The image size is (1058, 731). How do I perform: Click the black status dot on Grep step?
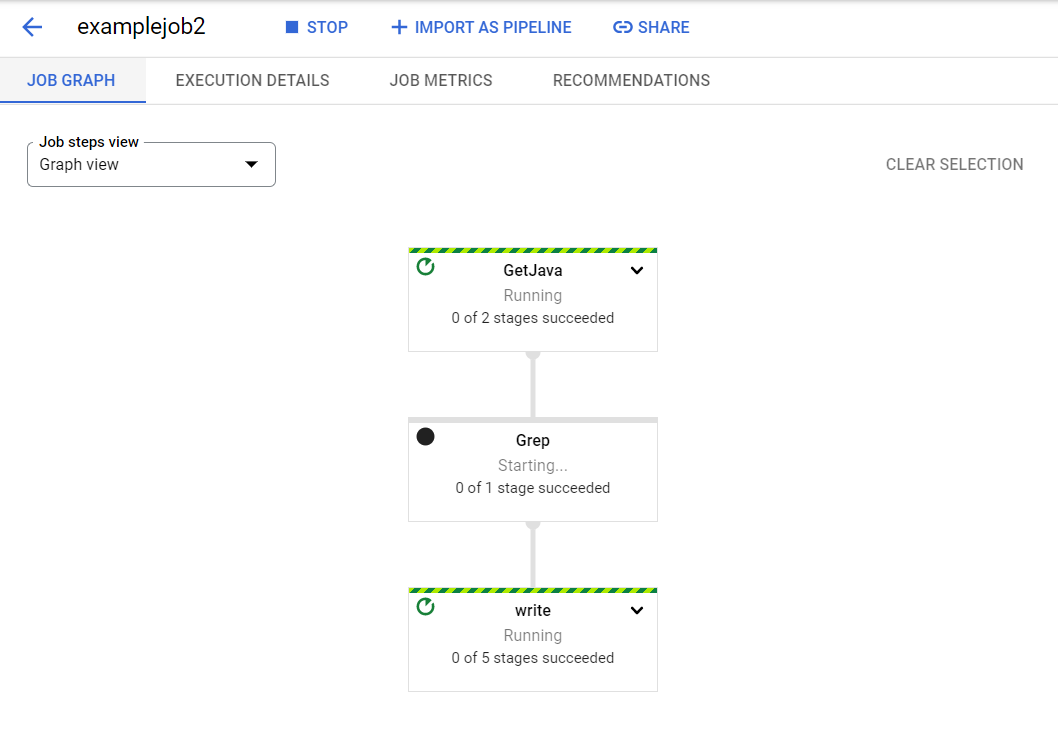click(425, 436)
